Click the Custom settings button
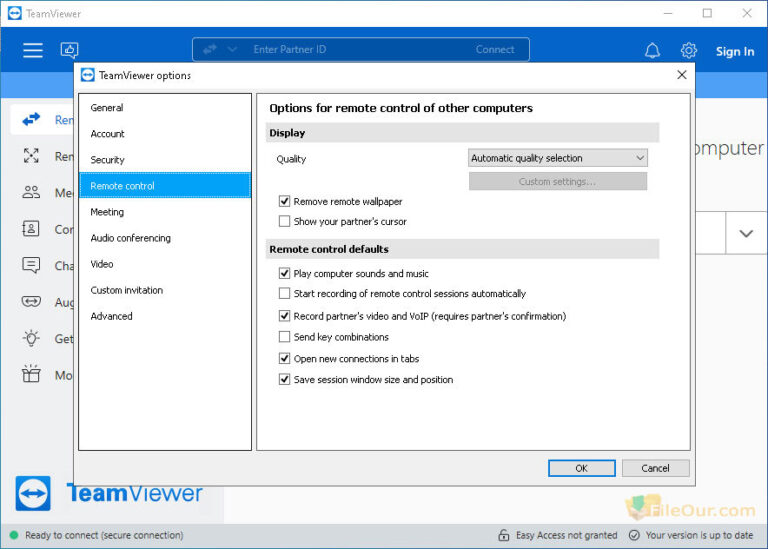 coord(557,181)
